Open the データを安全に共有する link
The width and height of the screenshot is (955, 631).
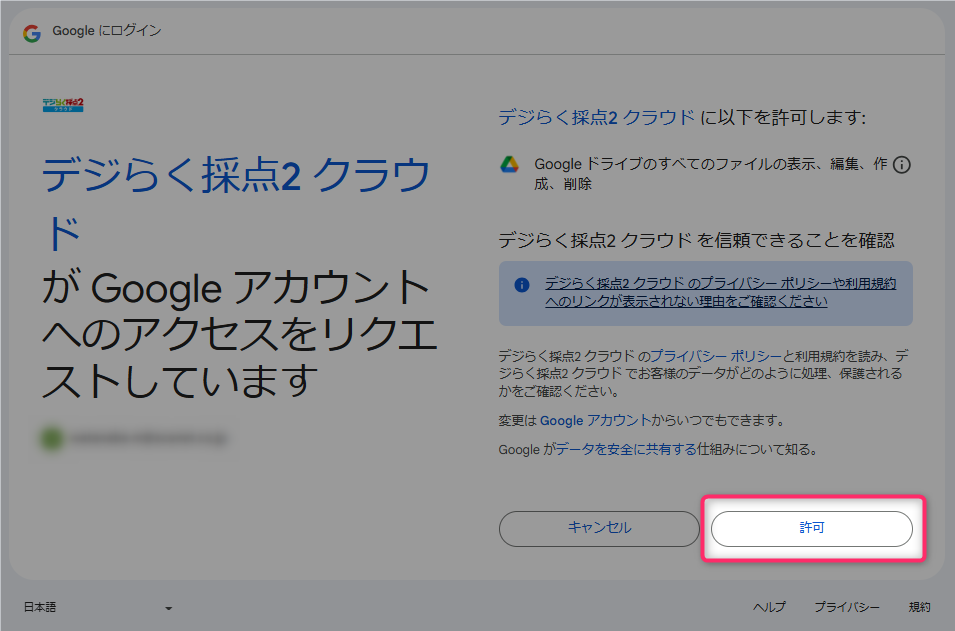pos(626,449)
